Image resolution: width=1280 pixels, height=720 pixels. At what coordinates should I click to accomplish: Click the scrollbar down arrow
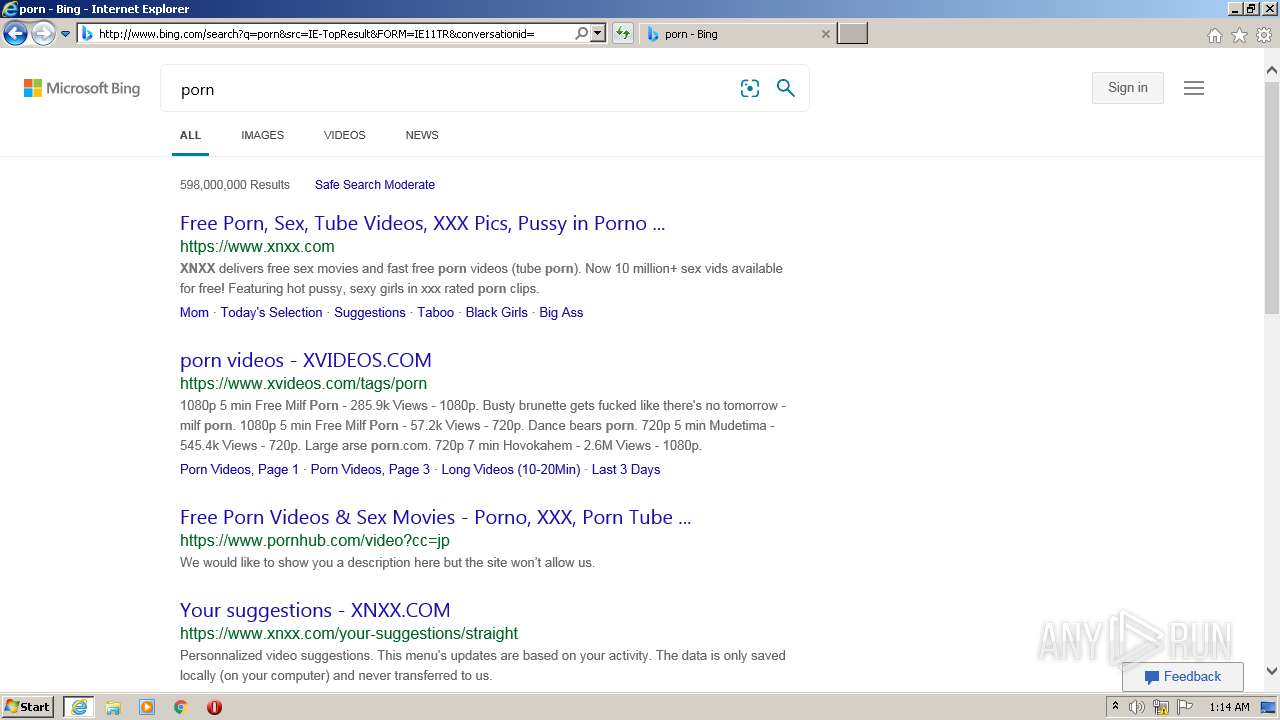(x=1272, y=672)
